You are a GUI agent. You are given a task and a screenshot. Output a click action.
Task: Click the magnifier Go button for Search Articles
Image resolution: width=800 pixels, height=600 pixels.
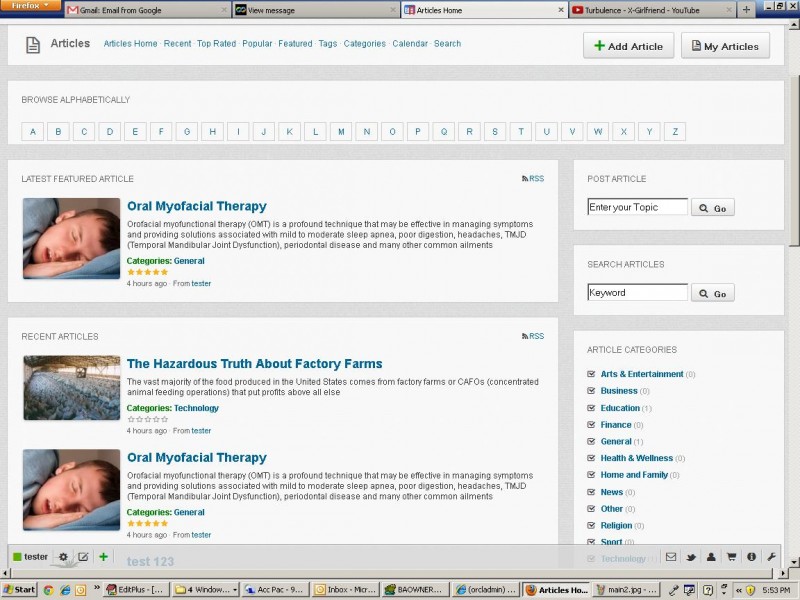tap(713, 293)
